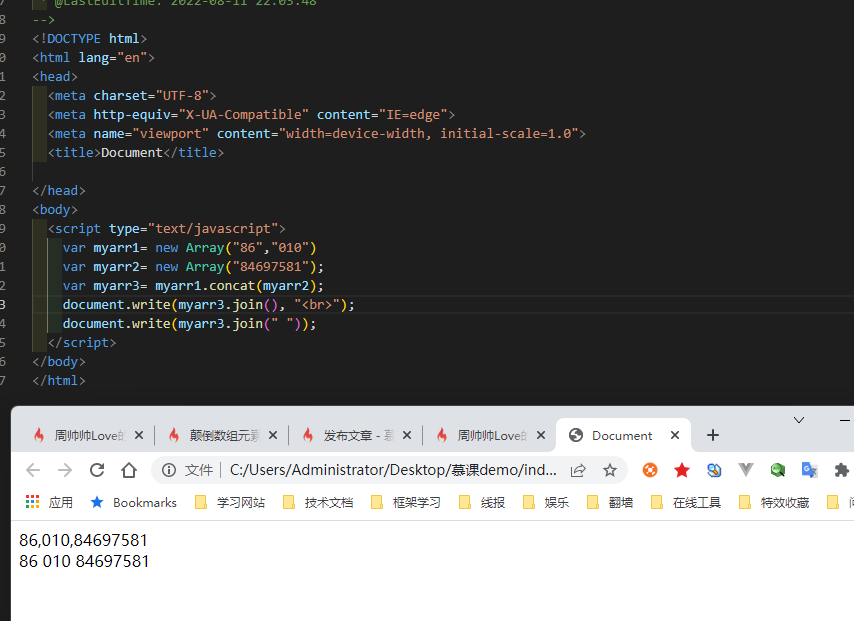854x621 pixels.
Task: Close the fourth 周帅帅Love tab
Action: point(541,435)
